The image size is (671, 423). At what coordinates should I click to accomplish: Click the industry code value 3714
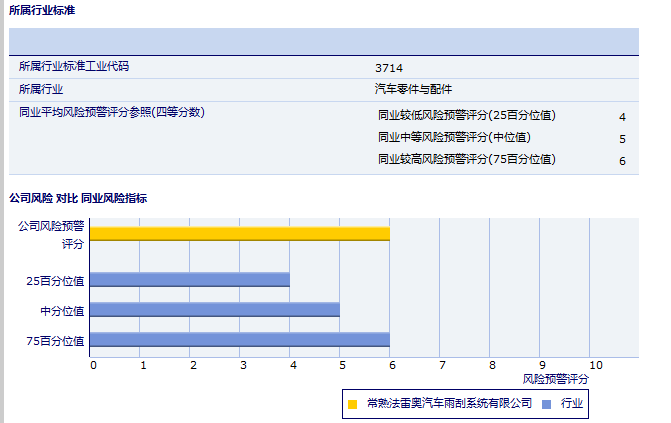pyautogui.click(x=389, y=68)
